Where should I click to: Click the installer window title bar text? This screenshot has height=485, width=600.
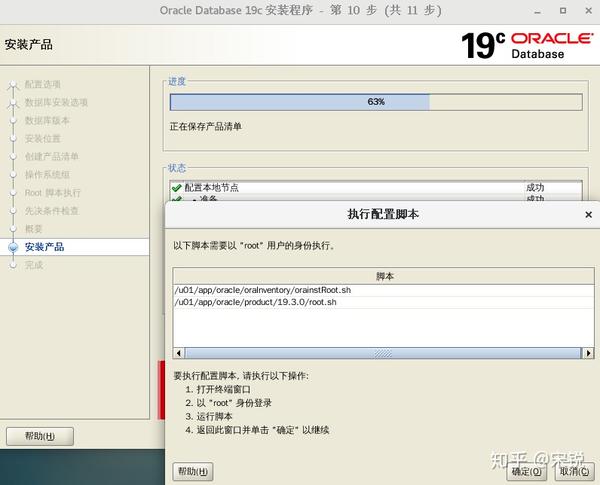point(300,10)
